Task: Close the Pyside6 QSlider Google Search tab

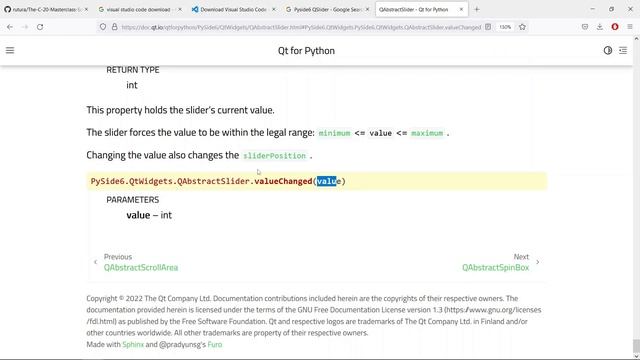Action: (x=367, y=9)
